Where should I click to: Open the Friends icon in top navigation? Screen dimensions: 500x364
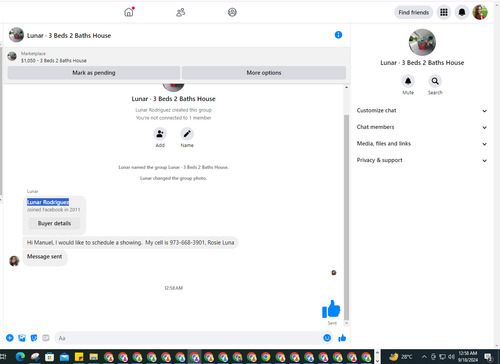(x=180, y=12)
